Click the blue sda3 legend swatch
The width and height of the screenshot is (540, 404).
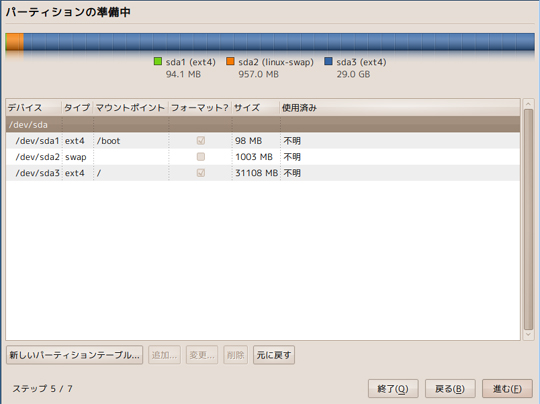coord(329,62)
